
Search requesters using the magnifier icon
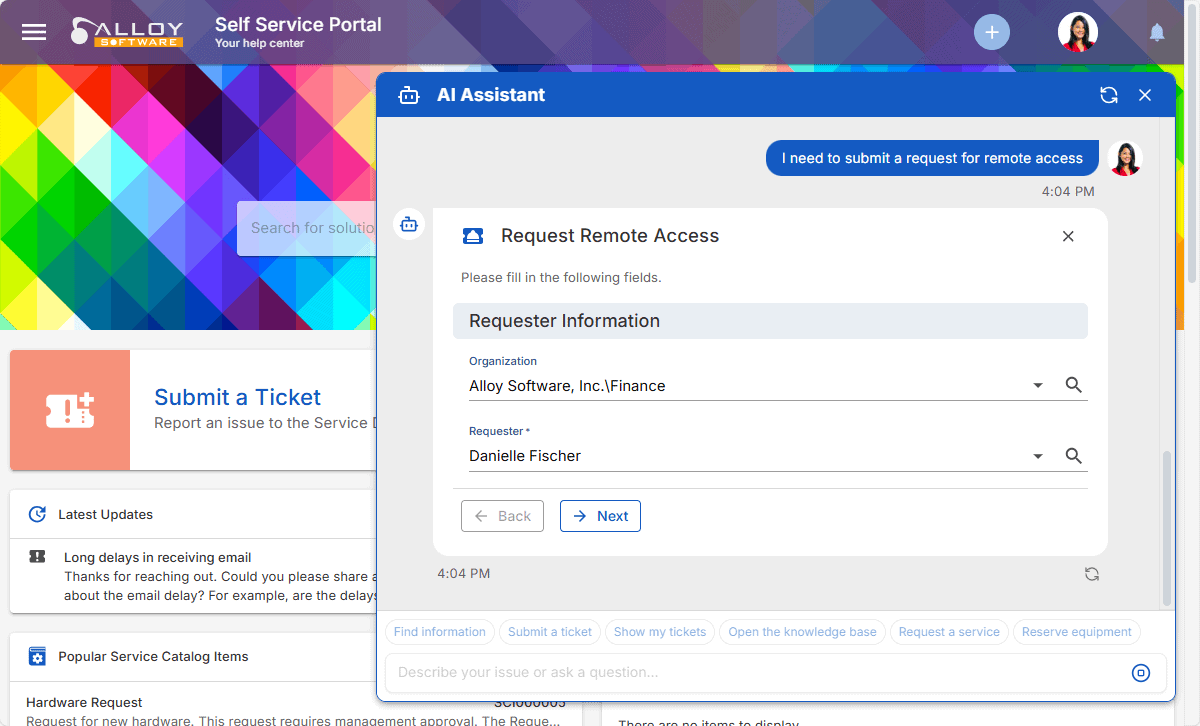[x=1073, y=455]
